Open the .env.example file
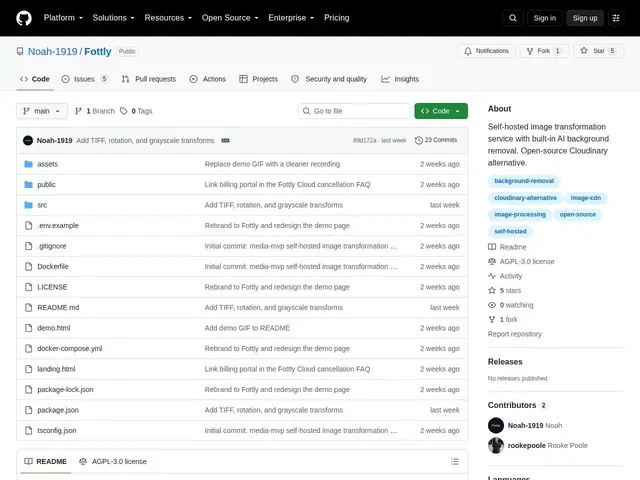 click(x=58, y=225)
